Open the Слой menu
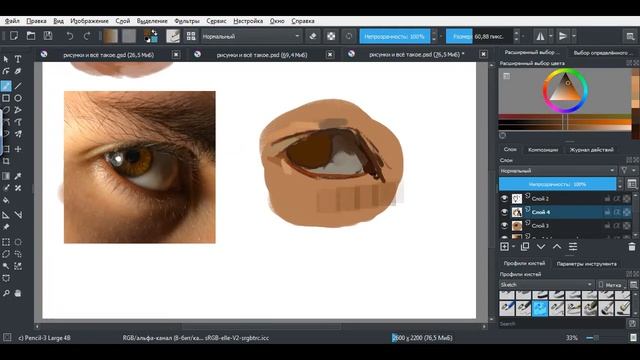640x360 pixels. tap(122, 21)
